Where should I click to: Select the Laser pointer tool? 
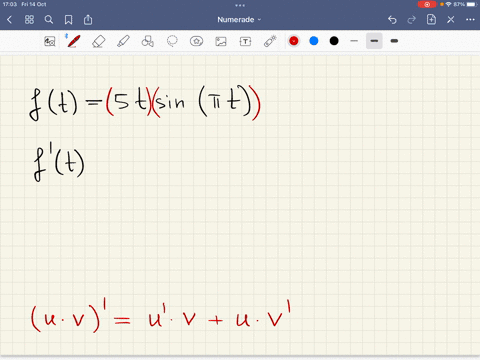(270, 41)
